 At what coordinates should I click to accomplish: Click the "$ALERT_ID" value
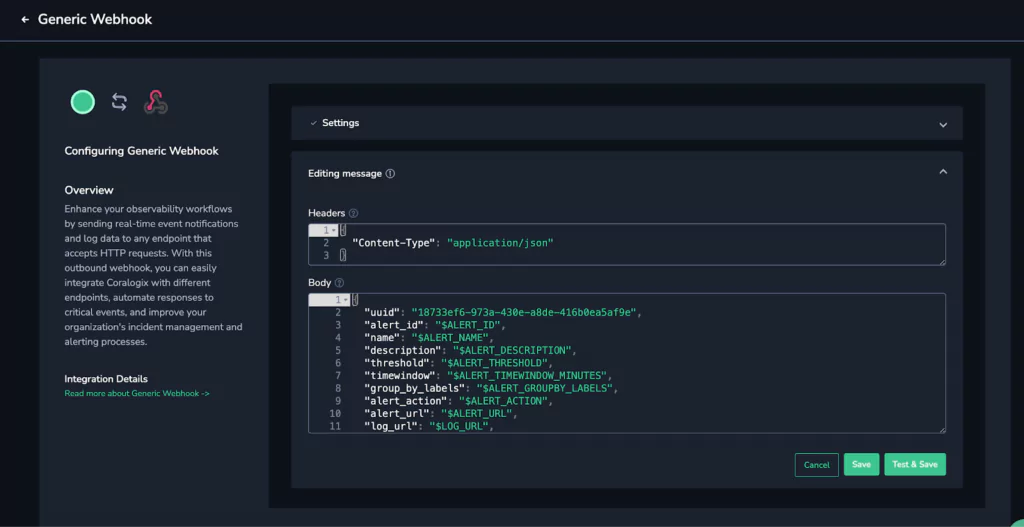pyautogui.click(x=468, y=325)
